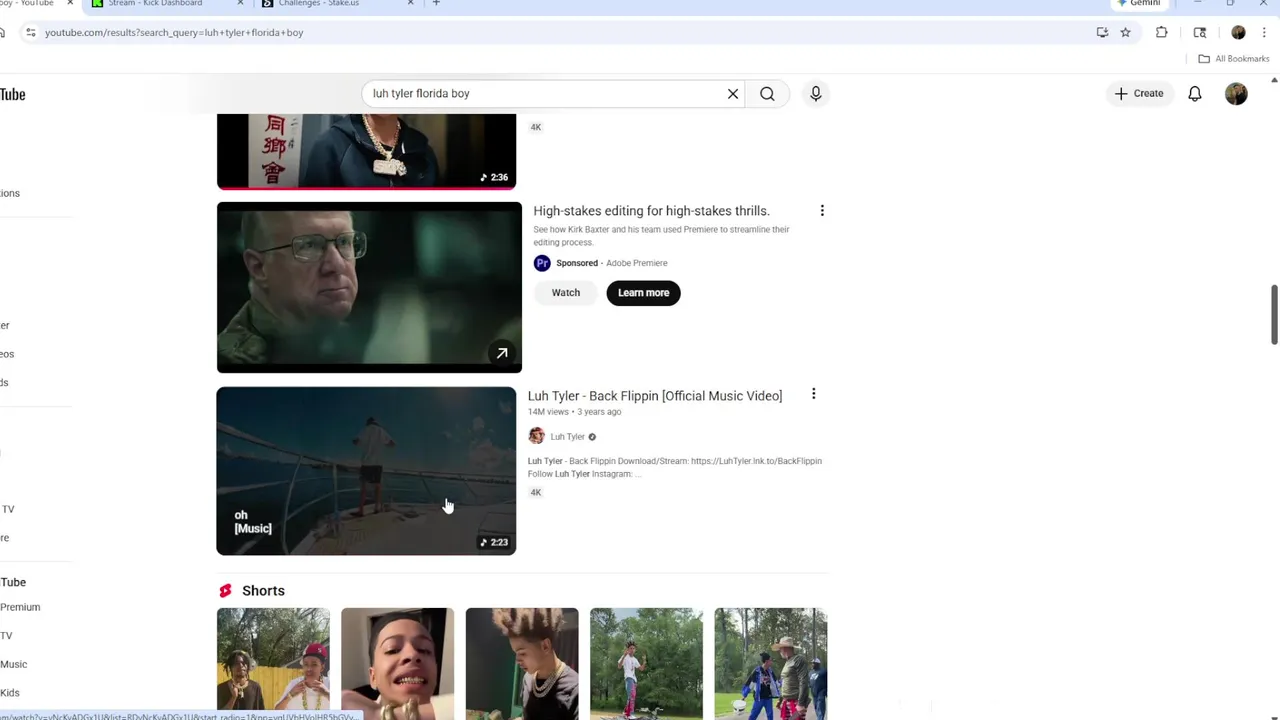
Task: Open the Chrome side panel icon
Action: click(1200, 32)
